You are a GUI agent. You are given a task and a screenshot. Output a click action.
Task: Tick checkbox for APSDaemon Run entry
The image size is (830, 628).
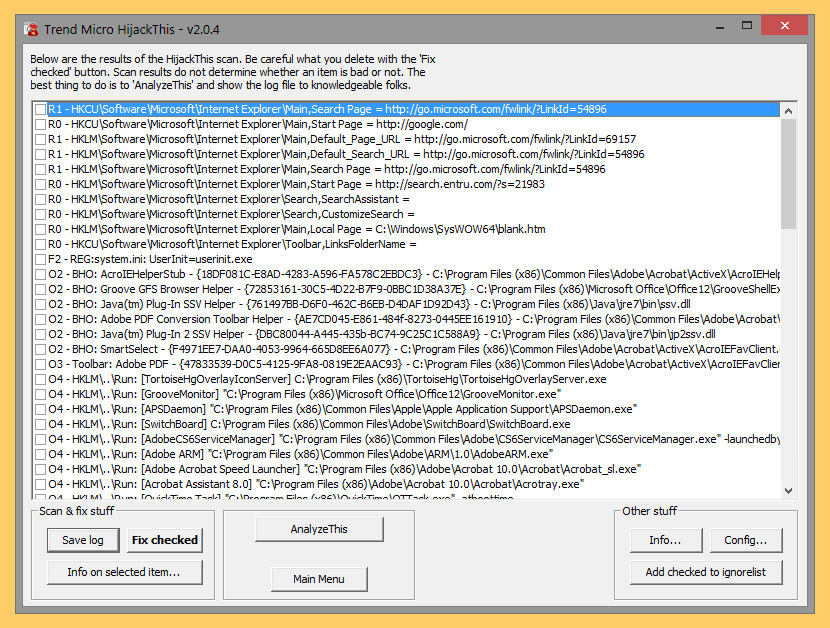click(x=40, y=409)
